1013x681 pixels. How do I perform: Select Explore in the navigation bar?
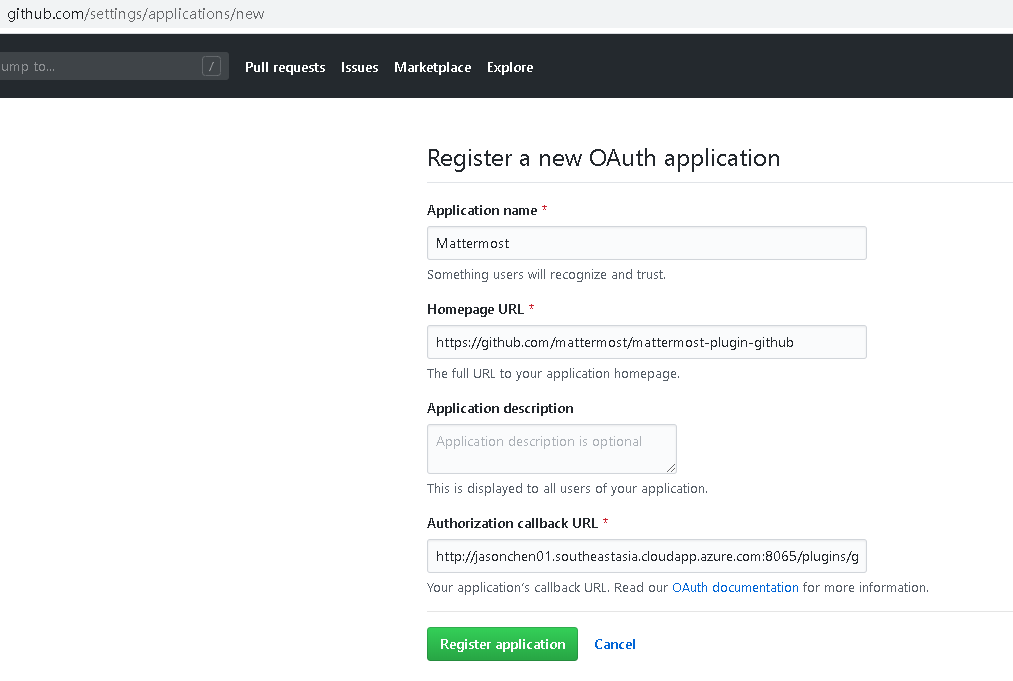(510, 67)
